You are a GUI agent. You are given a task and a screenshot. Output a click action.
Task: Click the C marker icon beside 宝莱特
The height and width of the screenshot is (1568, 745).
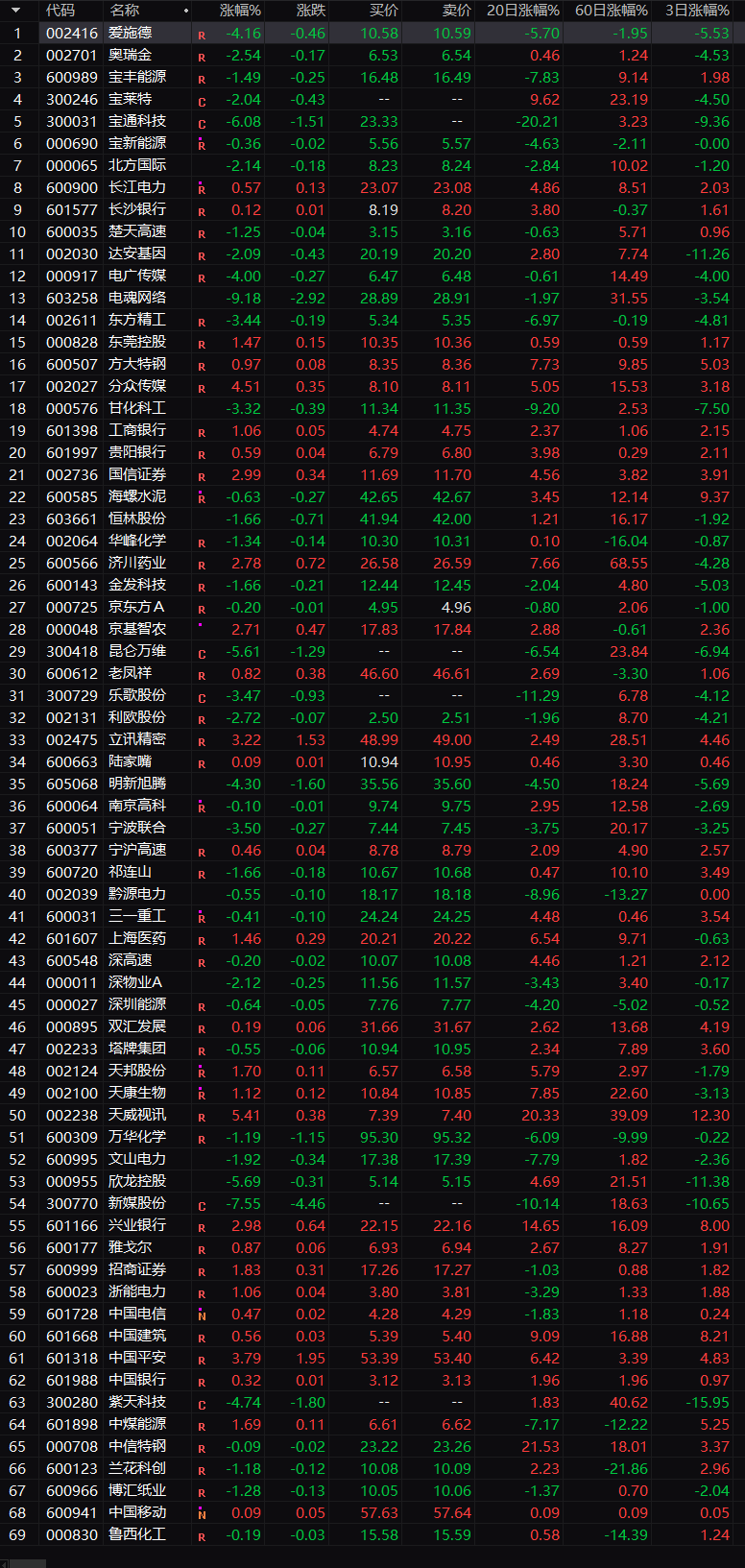click(x=202, y=101)
